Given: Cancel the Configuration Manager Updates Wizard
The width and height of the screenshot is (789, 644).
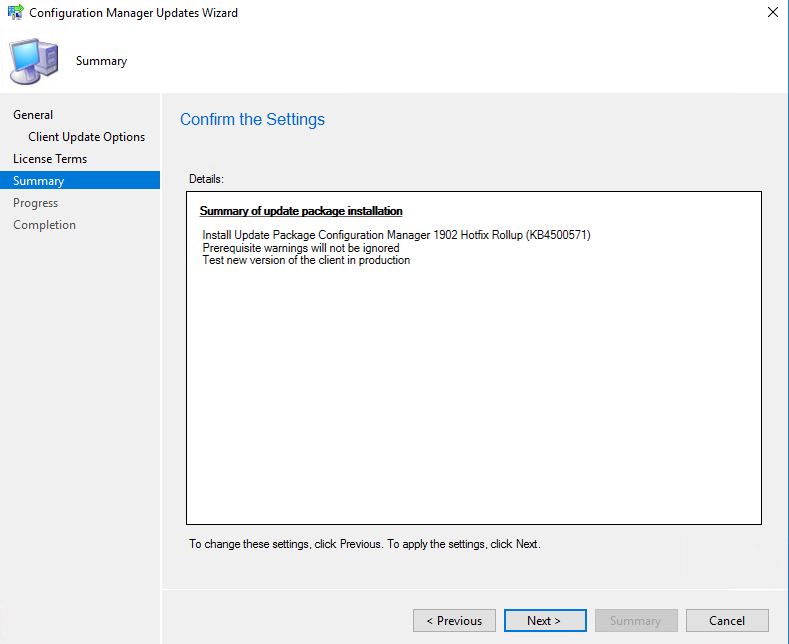Looking at the screenshot, I should (x=727, y=620).
